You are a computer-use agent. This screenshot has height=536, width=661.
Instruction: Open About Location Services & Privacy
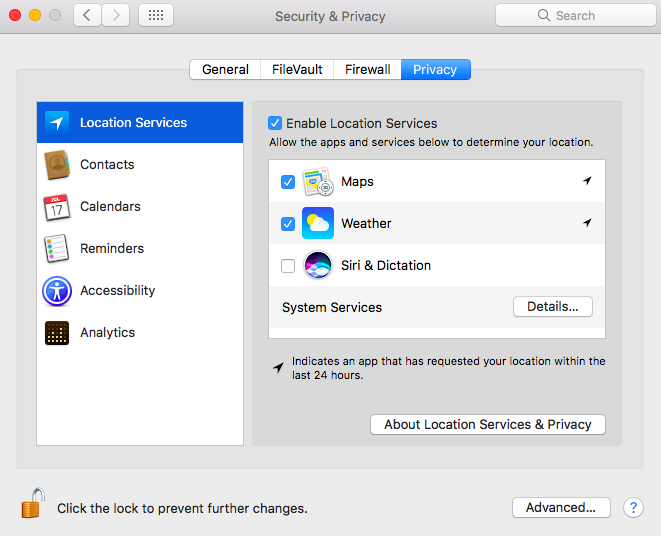[x=488, y=424]
